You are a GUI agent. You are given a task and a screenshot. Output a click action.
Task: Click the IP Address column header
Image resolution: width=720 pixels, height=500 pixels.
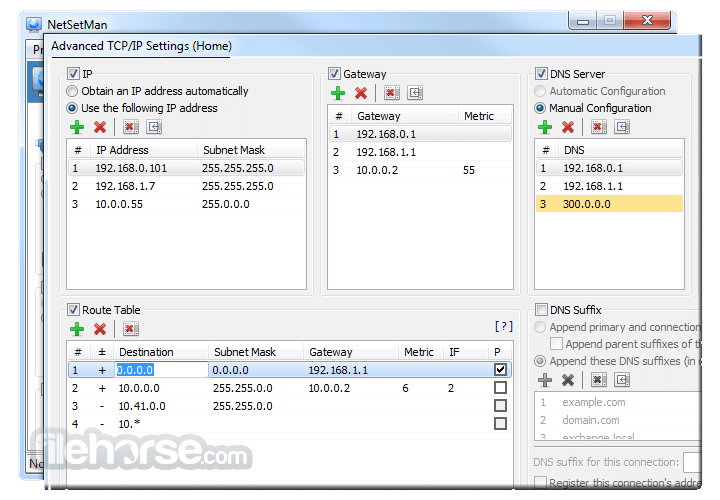click(145, 150)
